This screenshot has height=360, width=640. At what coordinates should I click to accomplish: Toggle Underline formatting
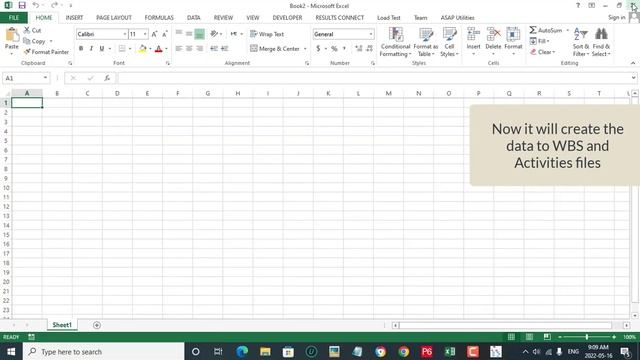(102, 49)
